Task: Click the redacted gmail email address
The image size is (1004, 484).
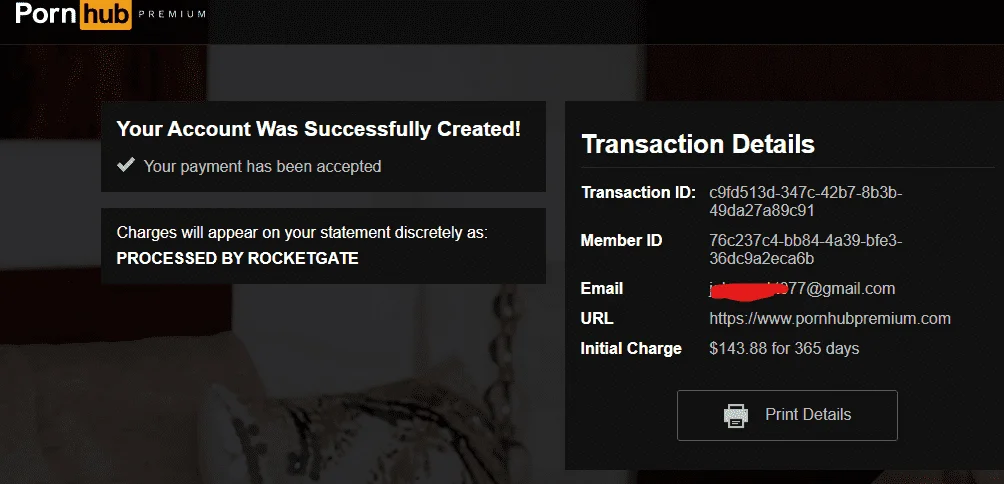Action: tap(802, 289)
